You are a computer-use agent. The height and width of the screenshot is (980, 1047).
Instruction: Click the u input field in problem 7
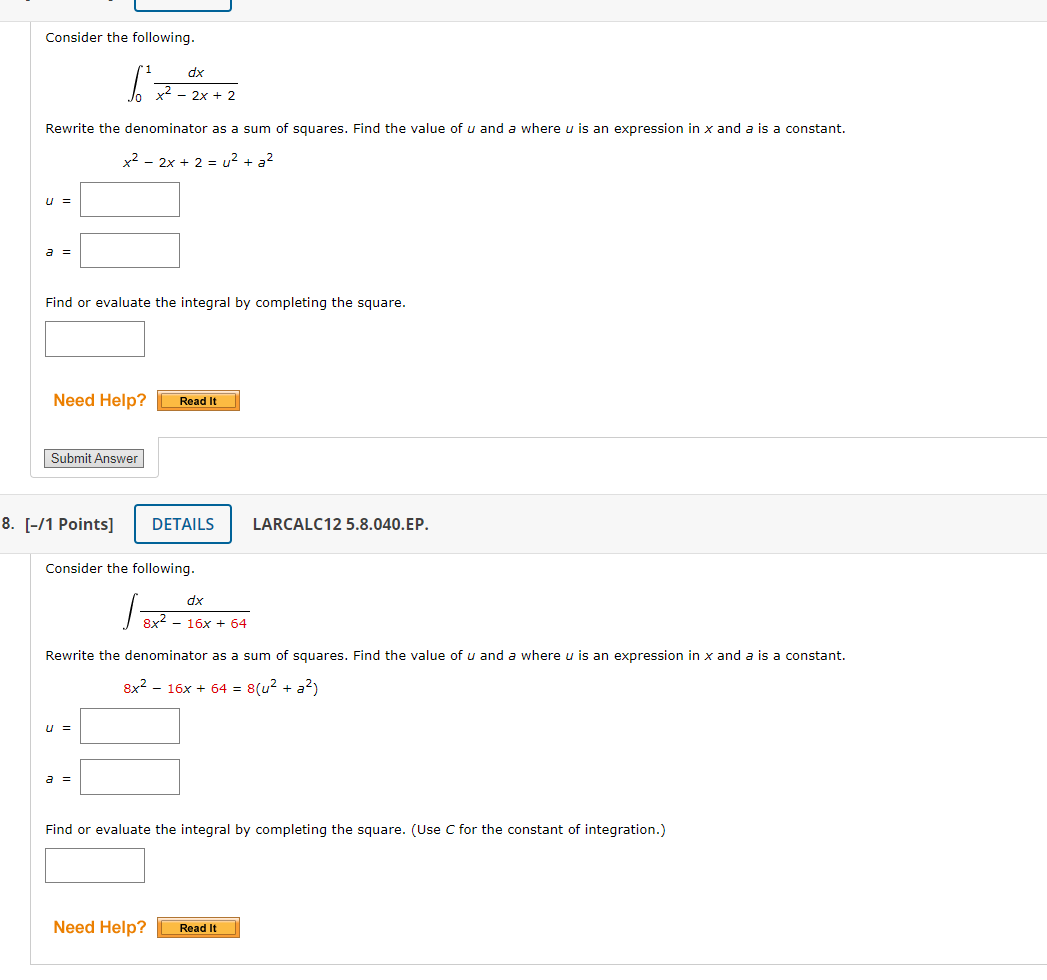click(130, 199)
